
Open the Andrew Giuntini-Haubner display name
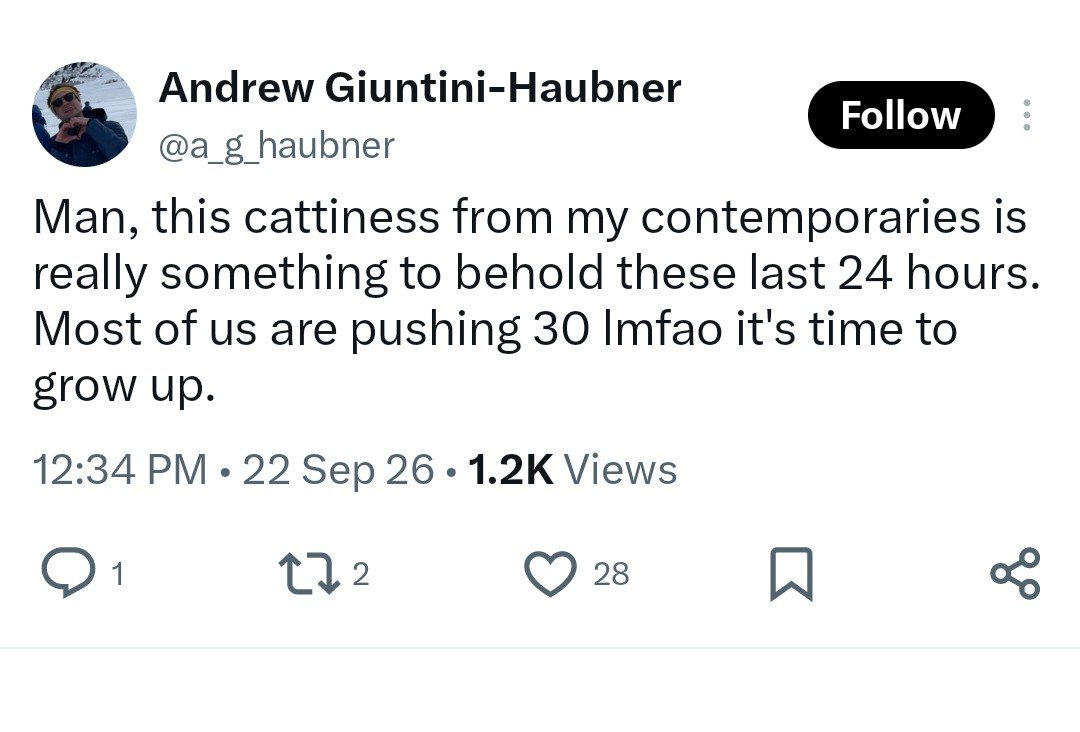tap(420, 87)
